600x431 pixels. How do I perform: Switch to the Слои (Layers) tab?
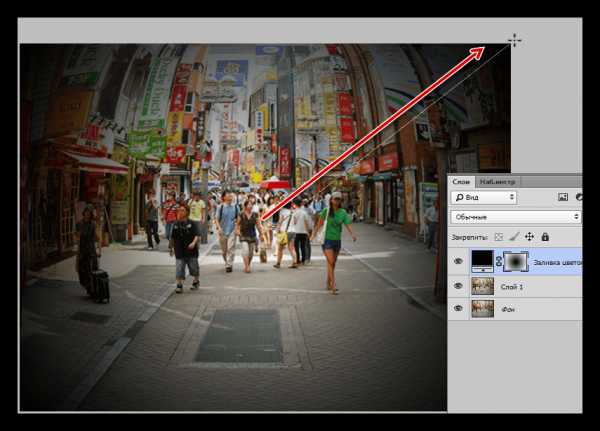pyautogui.click(x=461, y=182)
